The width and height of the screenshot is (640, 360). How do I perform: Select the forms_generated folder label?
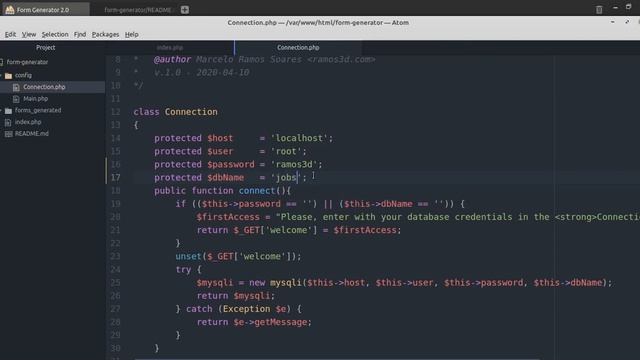tap(38, 110)
